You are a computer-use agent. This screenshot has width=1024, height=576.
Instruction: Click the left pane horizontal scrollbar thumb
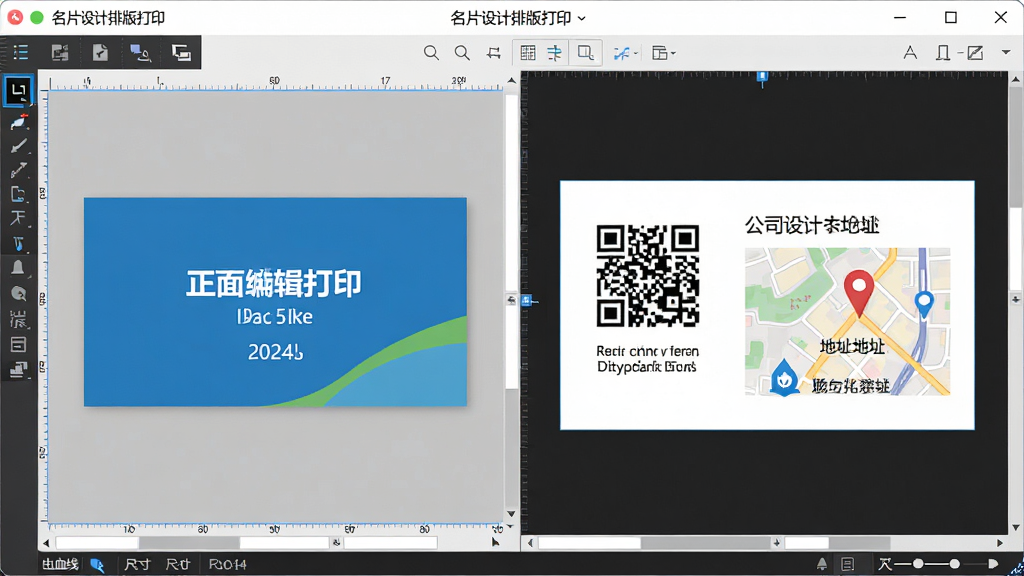pos(189,543)
